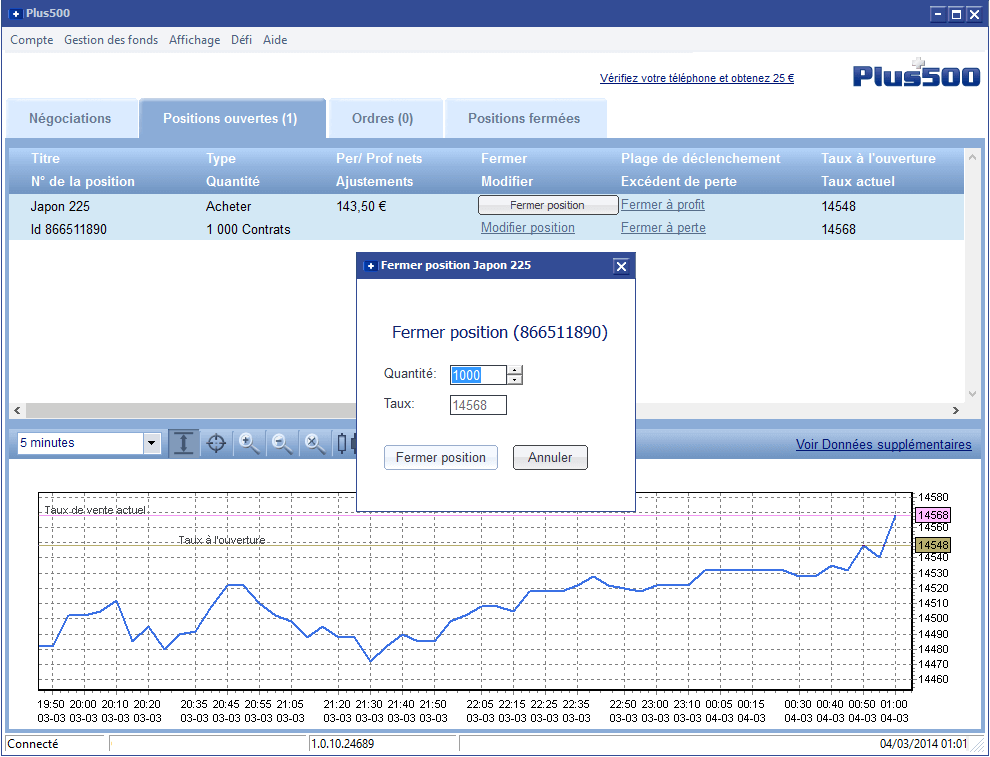Viewport: 990px width, 757px height.
Task: Click the Taux field in the dialog
Action: [x=478, y=405]
